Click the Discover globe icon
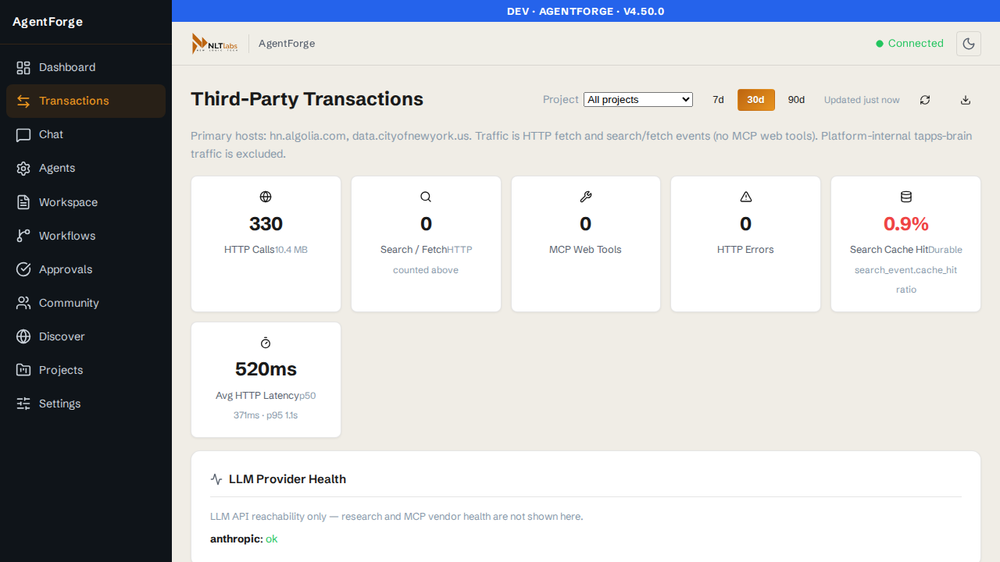1000x562 pixels. pyautogui.click(x=24, y=337)
